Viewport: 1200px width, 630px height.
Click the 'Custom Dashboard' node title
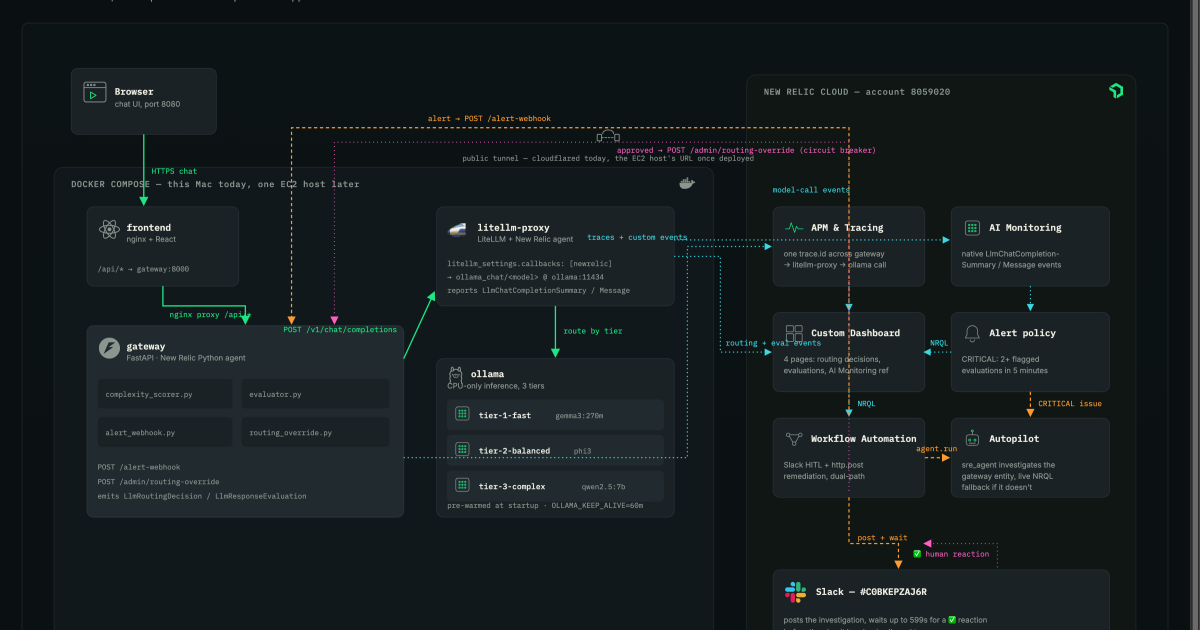pos(855,333)
